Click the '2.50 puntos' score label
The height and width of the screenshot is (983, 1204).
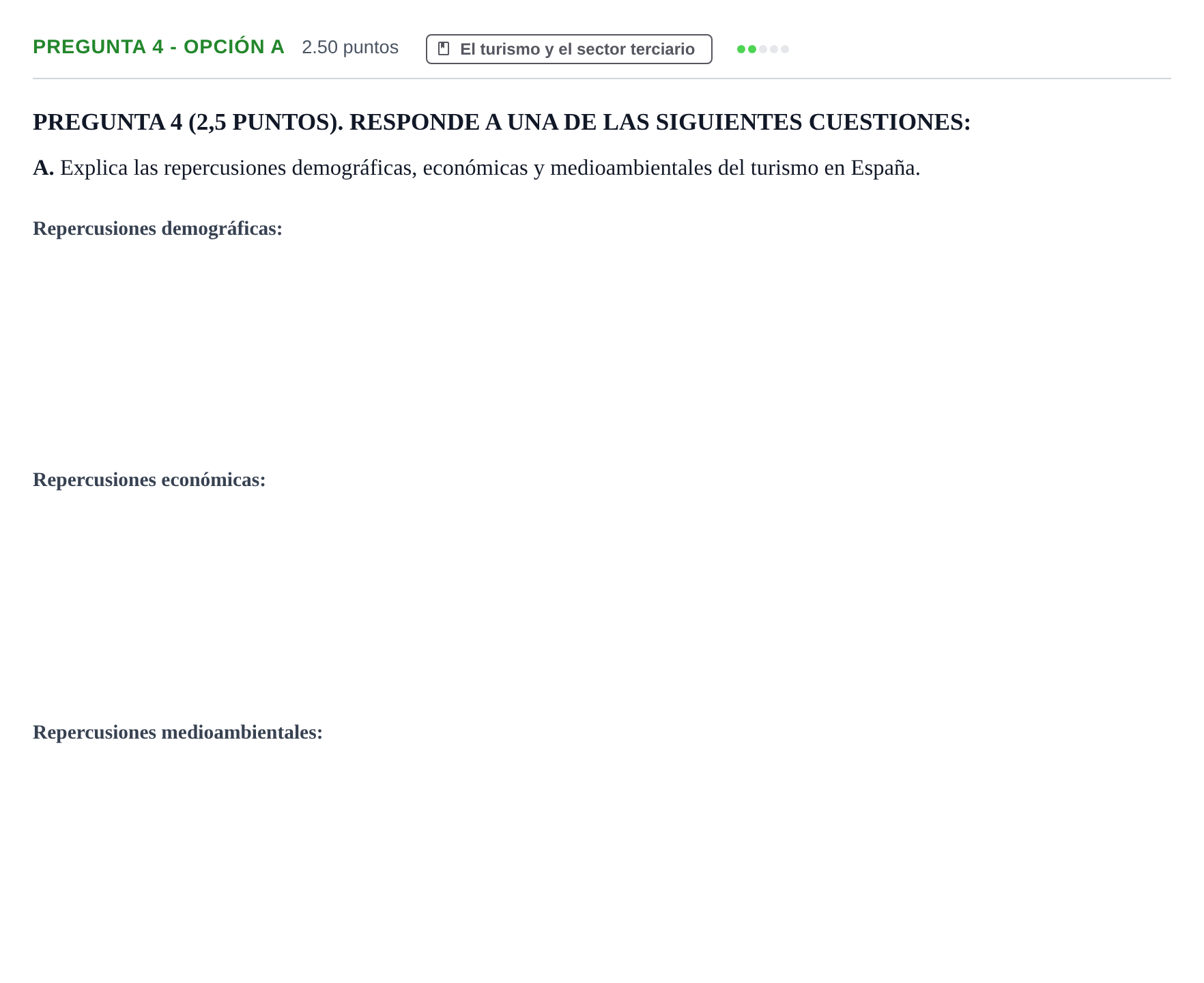coord(350,47)
